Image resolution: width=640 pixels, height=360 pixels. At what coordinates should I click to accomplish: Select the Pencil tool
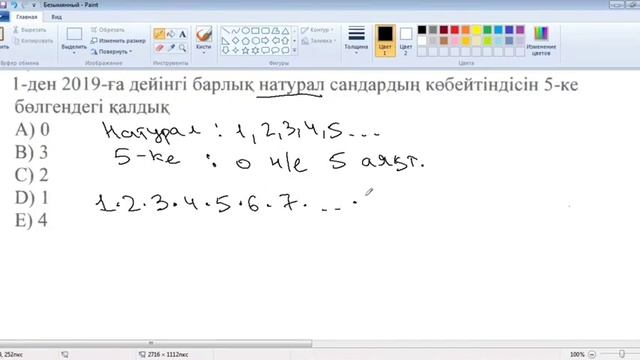click(x=159, y=34)
